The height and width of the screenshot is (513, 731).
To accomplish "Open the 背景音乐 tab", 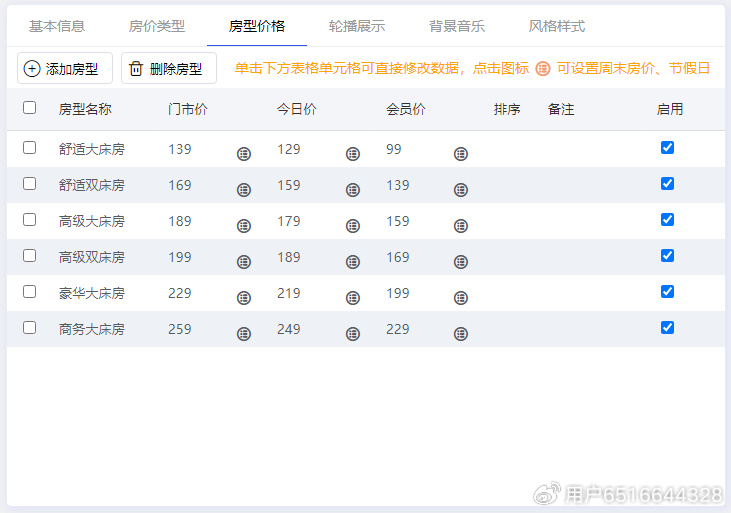I will pyautogui.click(x=457, y=26).
